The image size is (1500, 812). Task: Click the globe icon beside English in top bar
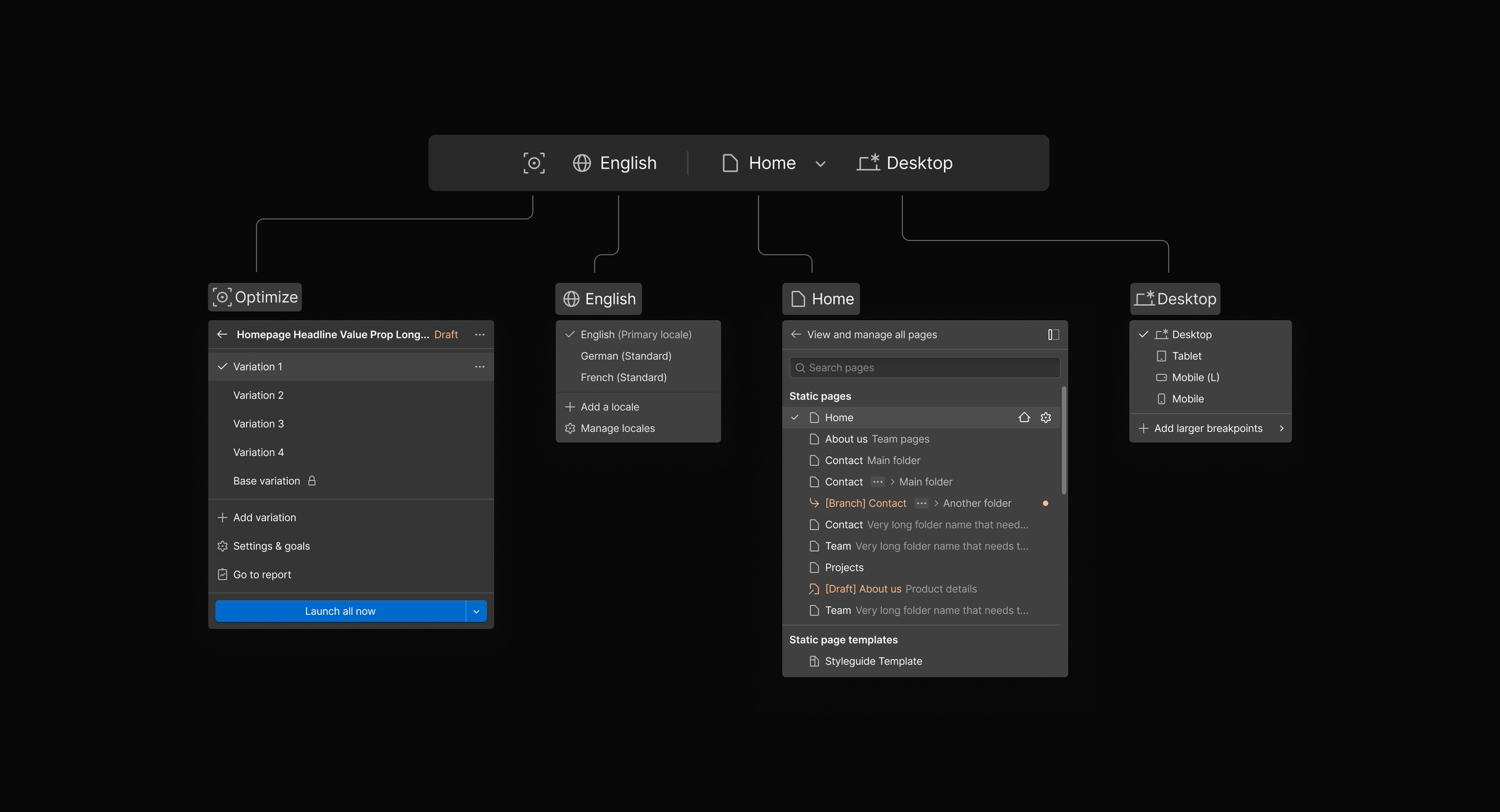pos(582,163)
